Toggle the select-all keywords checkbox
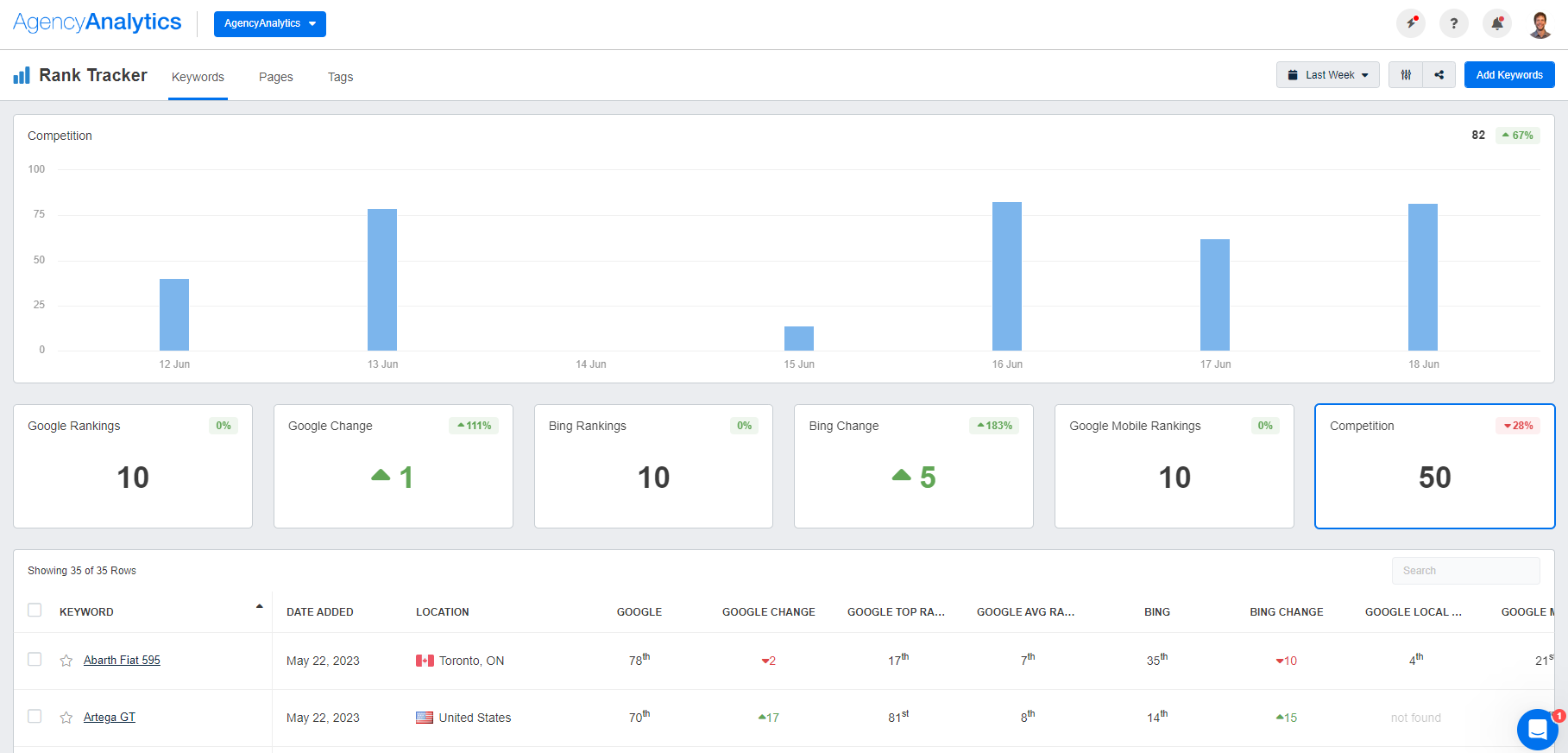 click(35, 611)
